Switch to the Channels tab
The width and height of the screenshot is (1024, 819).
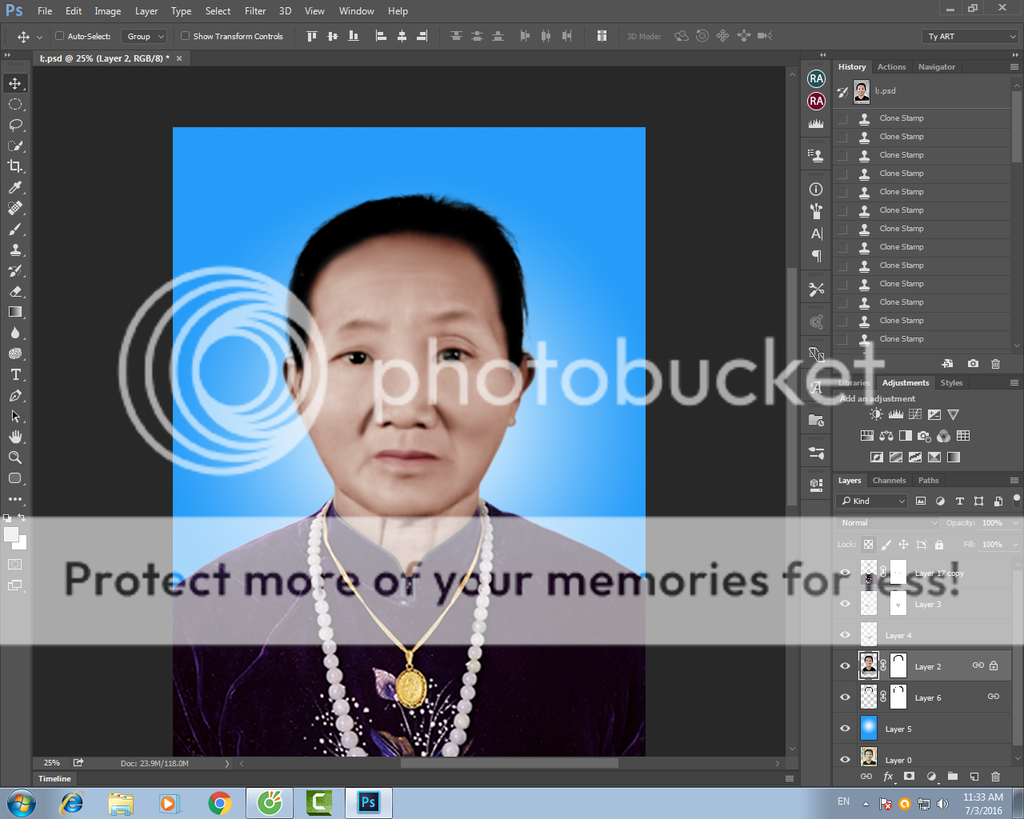(889, 480)
